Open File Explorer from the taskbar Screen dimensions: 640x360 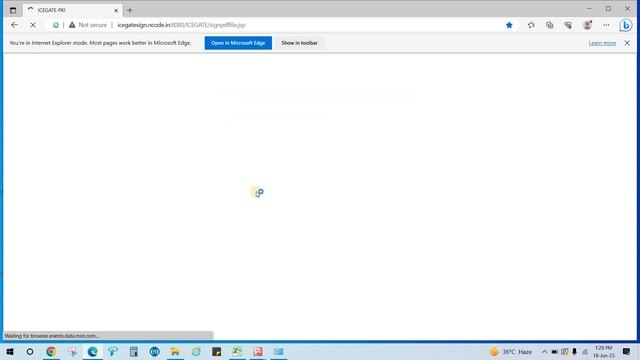coord(175,351)
